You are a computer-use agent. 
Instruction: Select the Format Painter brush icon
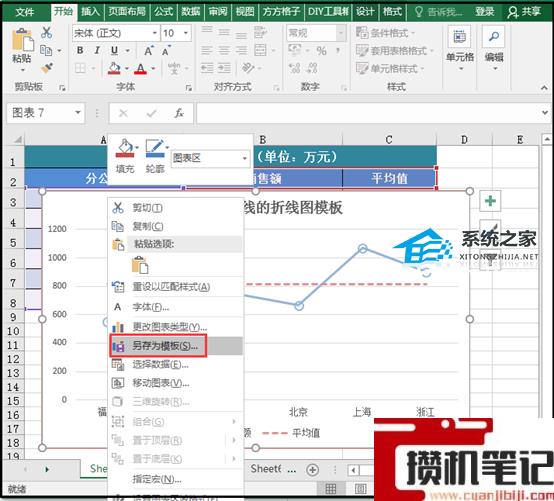pos(47,68)
